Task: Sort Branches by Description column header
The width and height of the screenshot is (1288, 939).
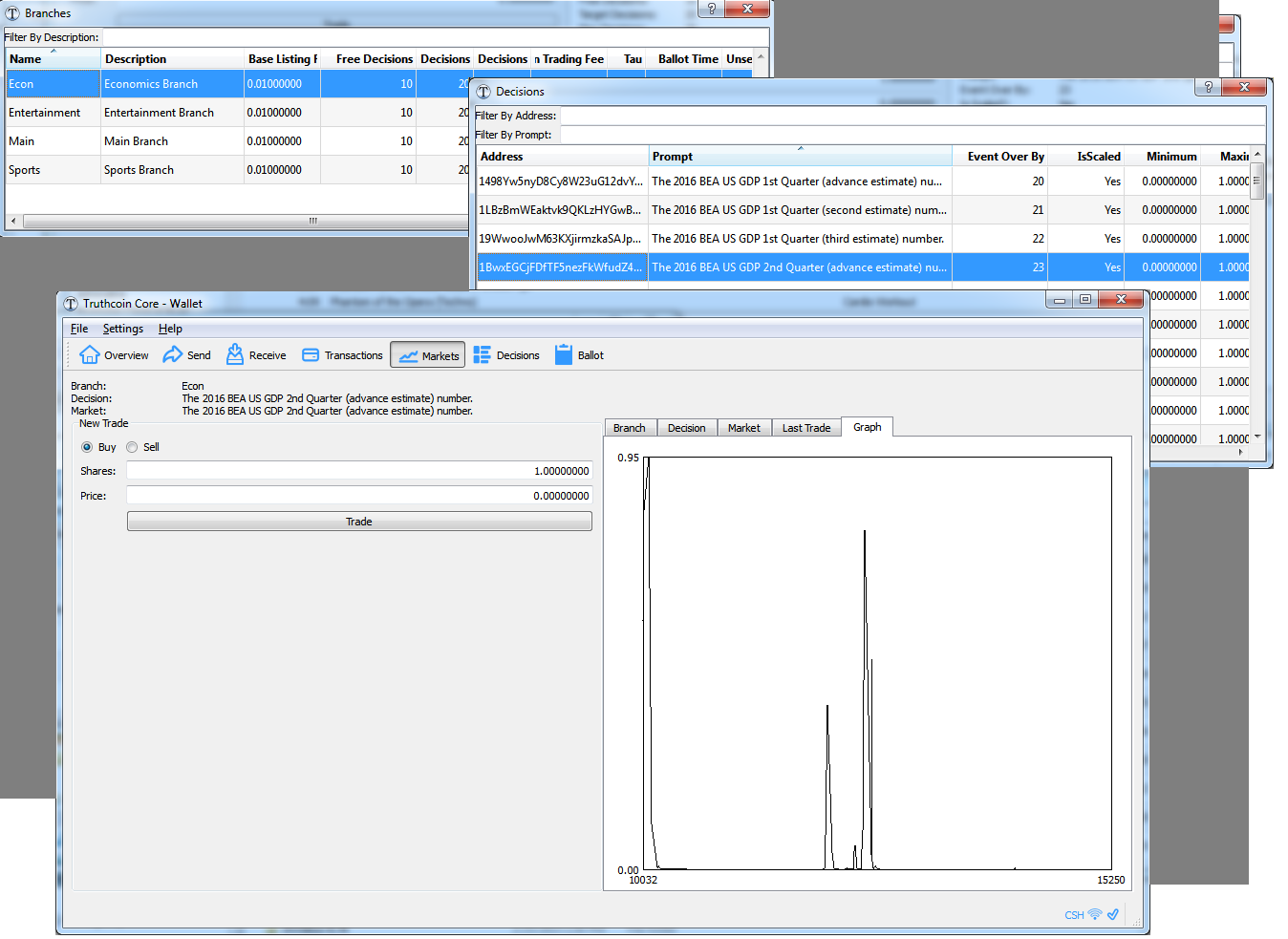Action: (172, 59)
